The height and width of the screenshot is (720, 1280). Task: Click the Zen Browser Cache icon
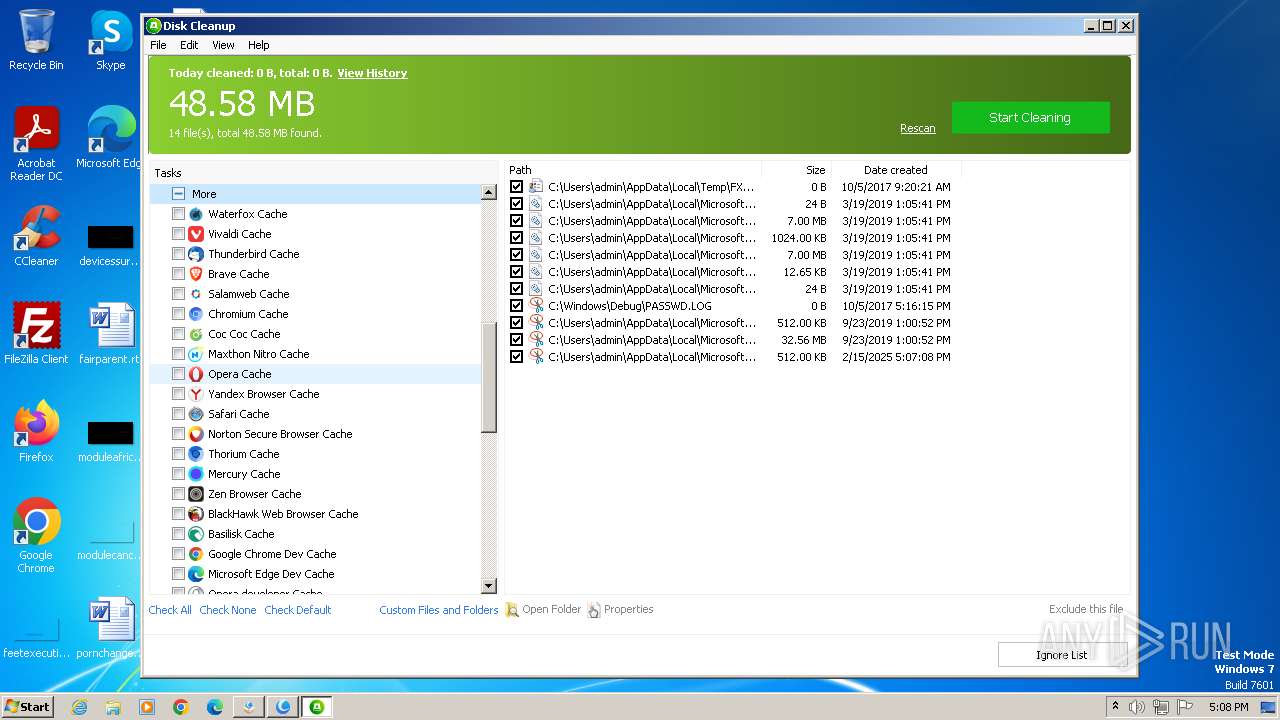click(196, 494)
